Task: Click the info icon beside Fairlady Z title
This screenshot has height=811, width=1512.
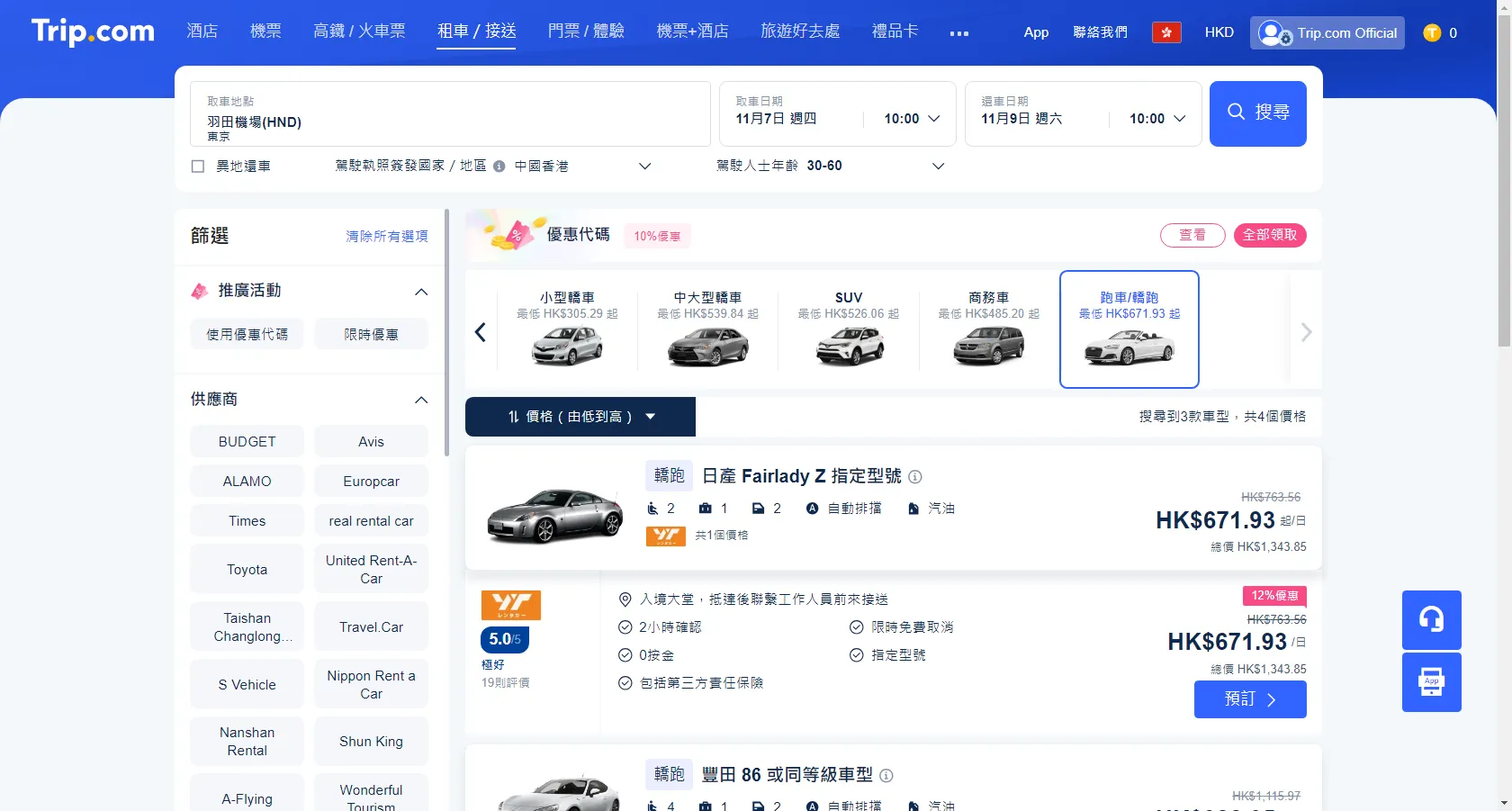Action: tap(915, 477)
